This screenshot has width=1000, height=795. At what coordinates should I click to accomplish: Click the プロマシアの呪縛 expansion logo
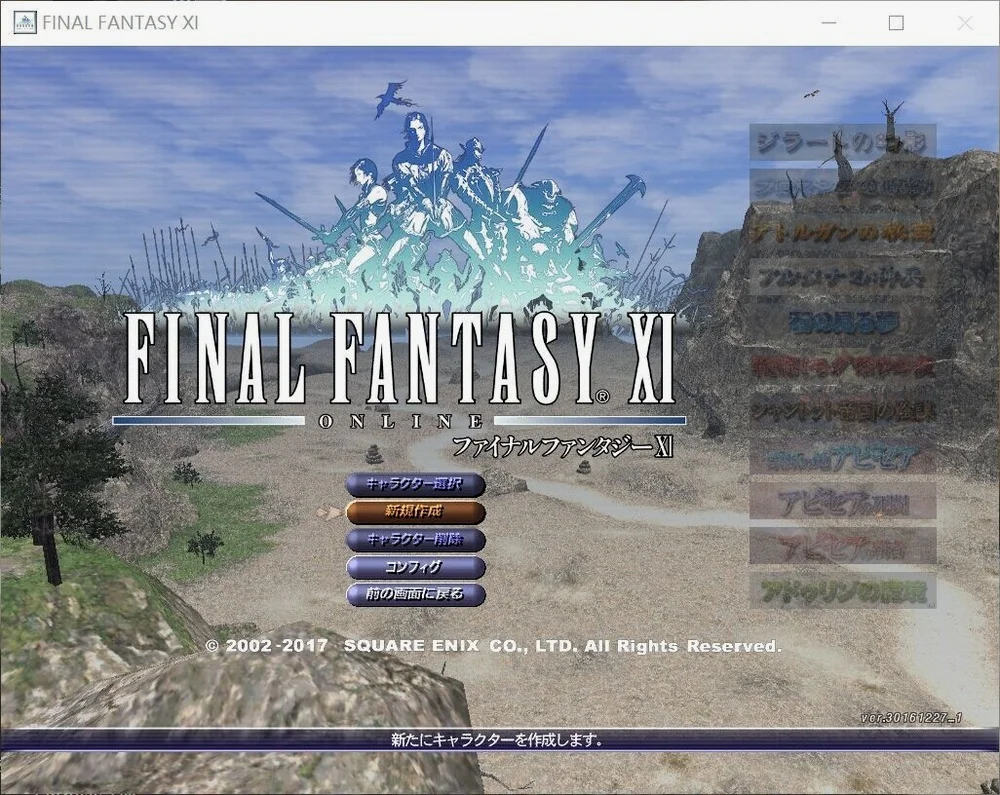click(x=842, y=187)
